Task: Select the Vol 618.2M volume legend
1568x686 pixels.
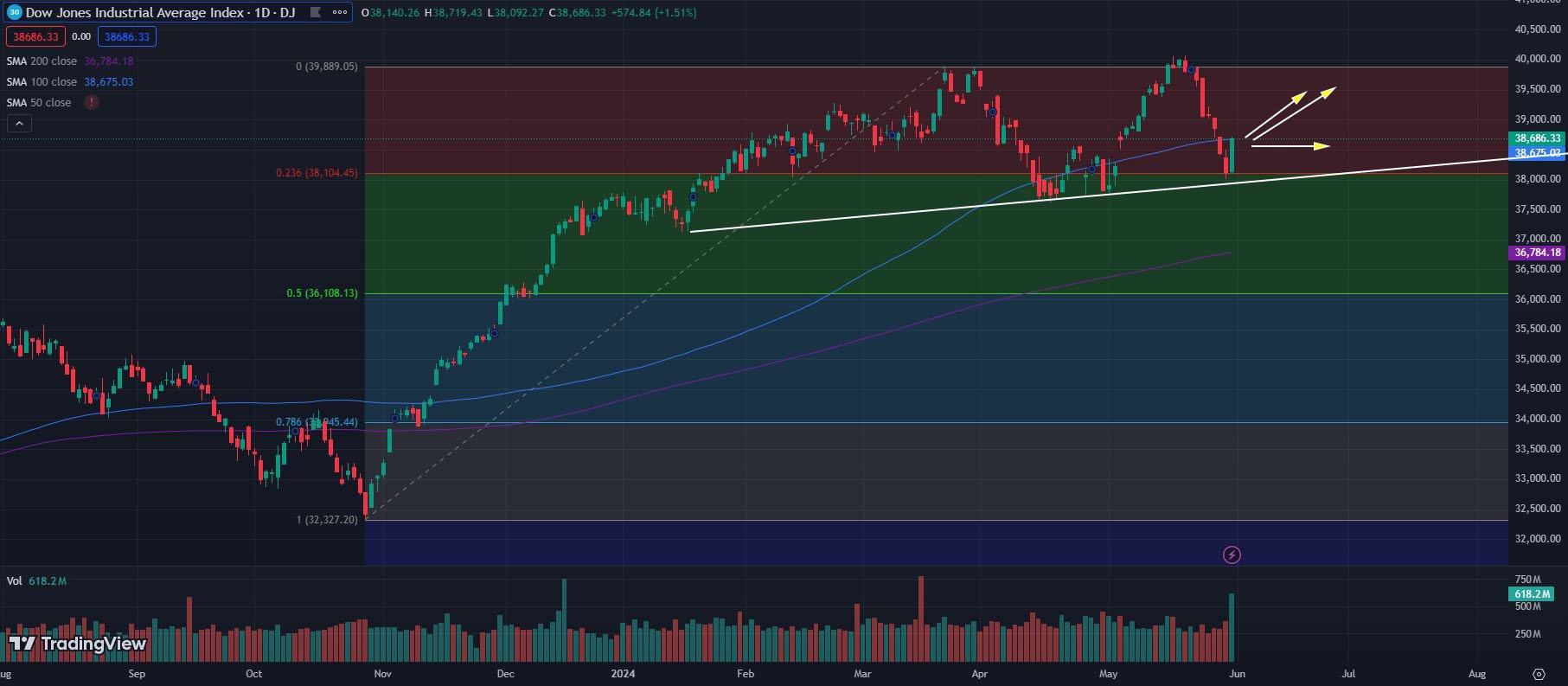Action: tap(36, 581)
